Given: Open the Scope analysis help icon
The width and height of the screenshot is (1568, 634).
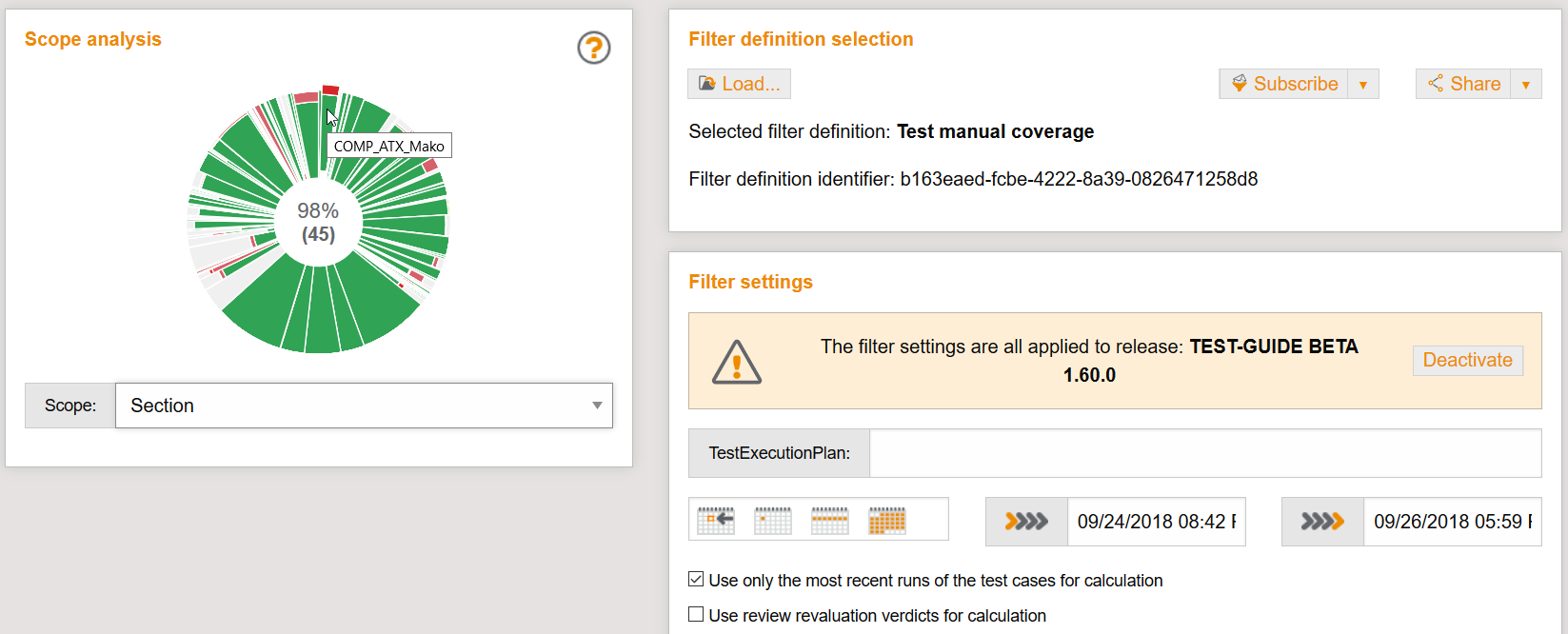Looking at the screenshot, I should 593,48.
